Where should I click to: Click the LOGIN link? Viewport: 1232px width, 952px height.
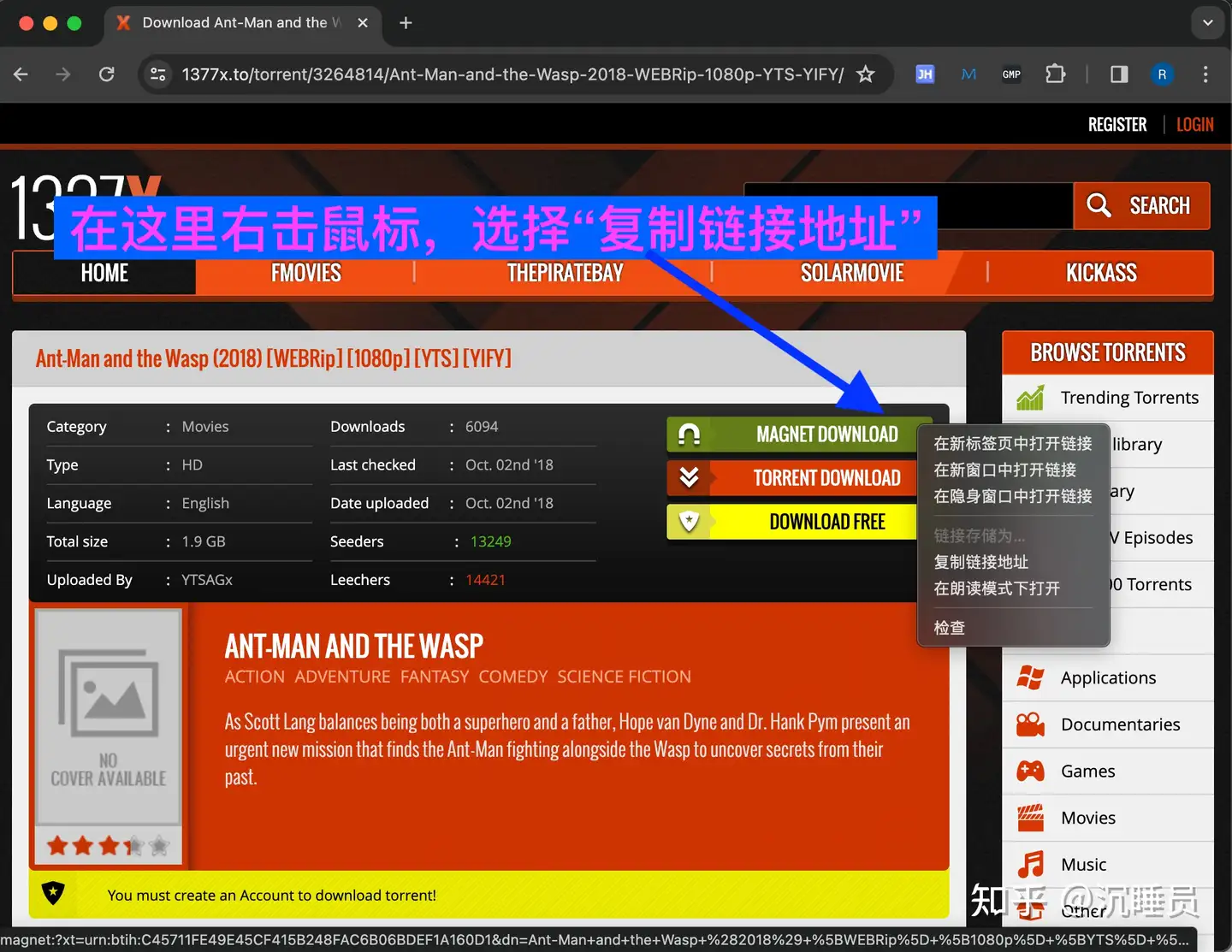(1194, 125)
